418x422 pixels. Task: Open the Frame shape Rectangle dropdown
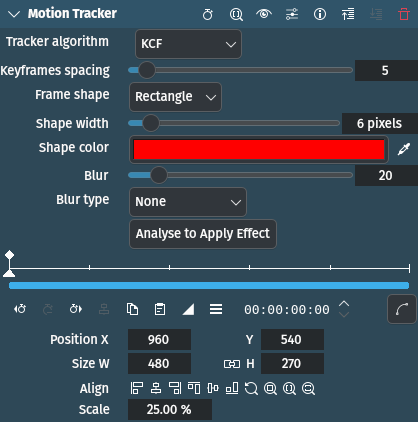pos(175,97)
